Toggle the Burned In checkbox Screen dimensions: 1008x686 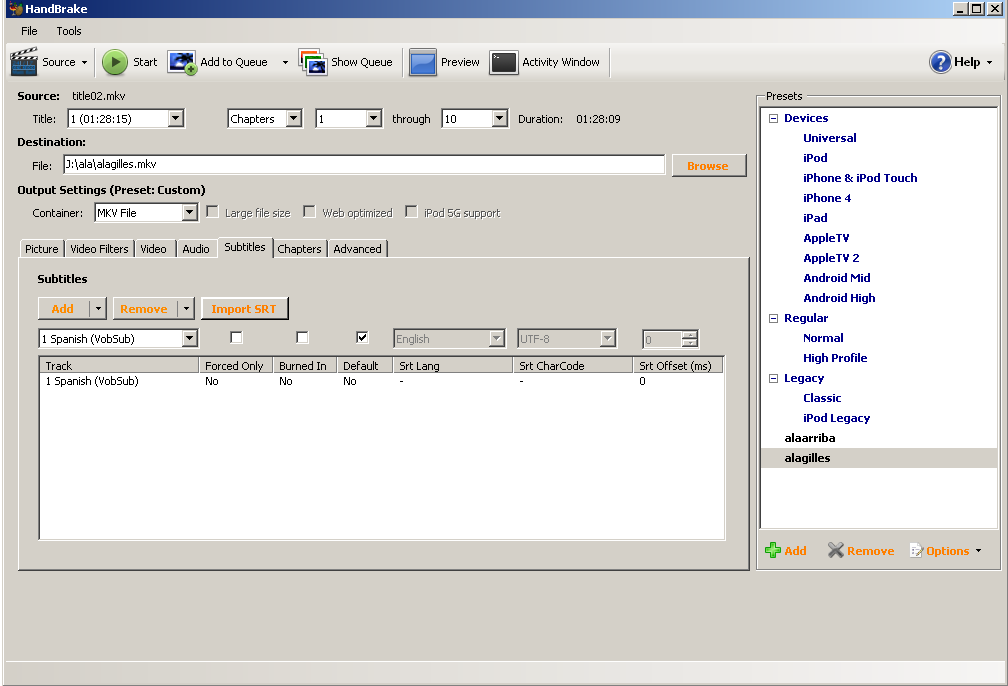[302, 338]
